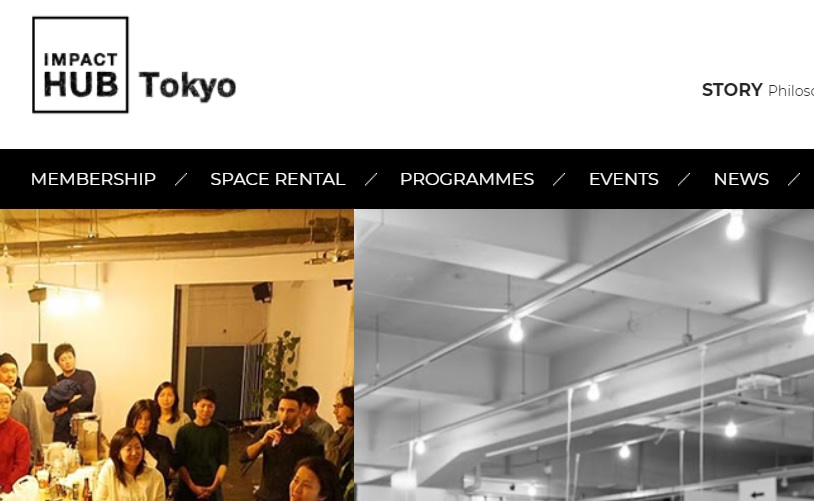The image size is (814, 501).
Task: Visit the NEWS navigation item
Action: (x=741, y=179)
